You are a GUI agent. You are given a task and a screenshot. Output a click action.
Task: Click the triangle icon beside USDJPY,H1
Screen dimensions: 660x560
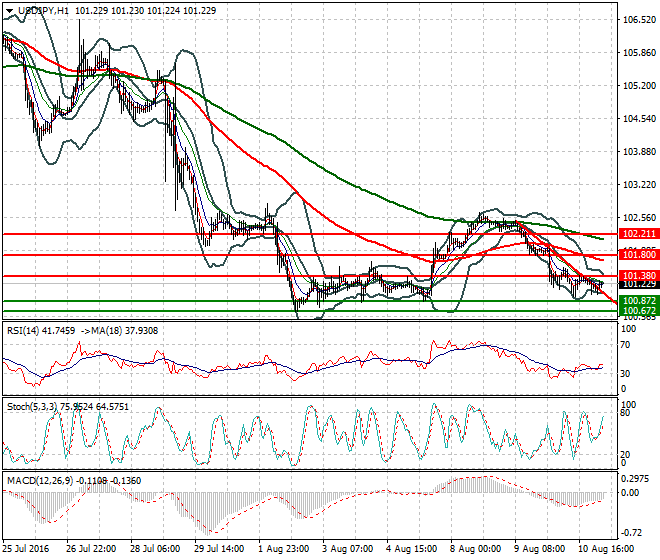tap(9, 10)
